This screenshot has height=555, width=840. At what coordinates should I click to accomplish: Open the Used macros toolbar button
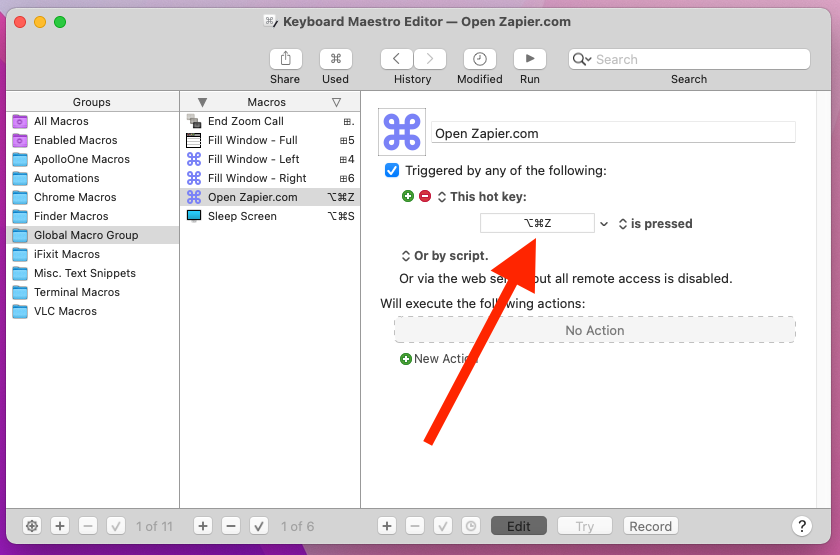tap(335, 59)
